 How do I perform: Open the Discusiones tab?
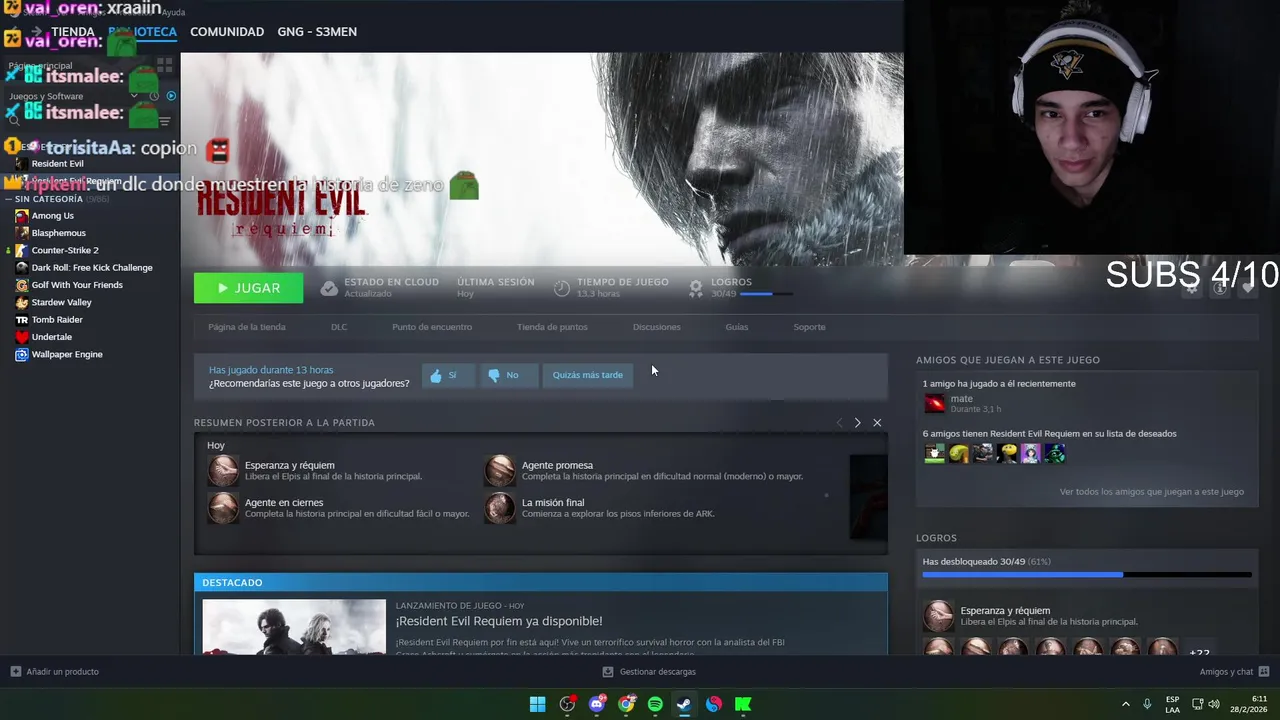657,327
